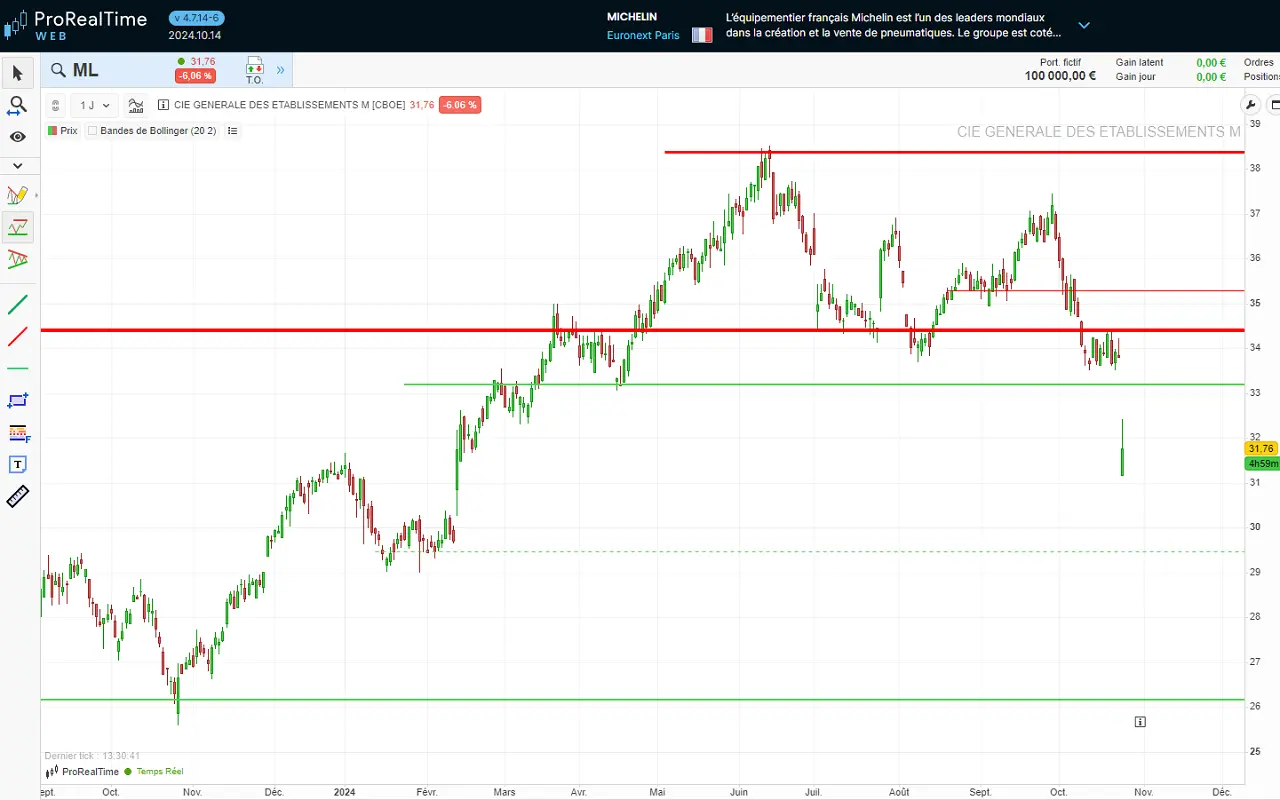1280x800 pixels.
Task: Open the ML symbol search magnifier
Action: 58,70
